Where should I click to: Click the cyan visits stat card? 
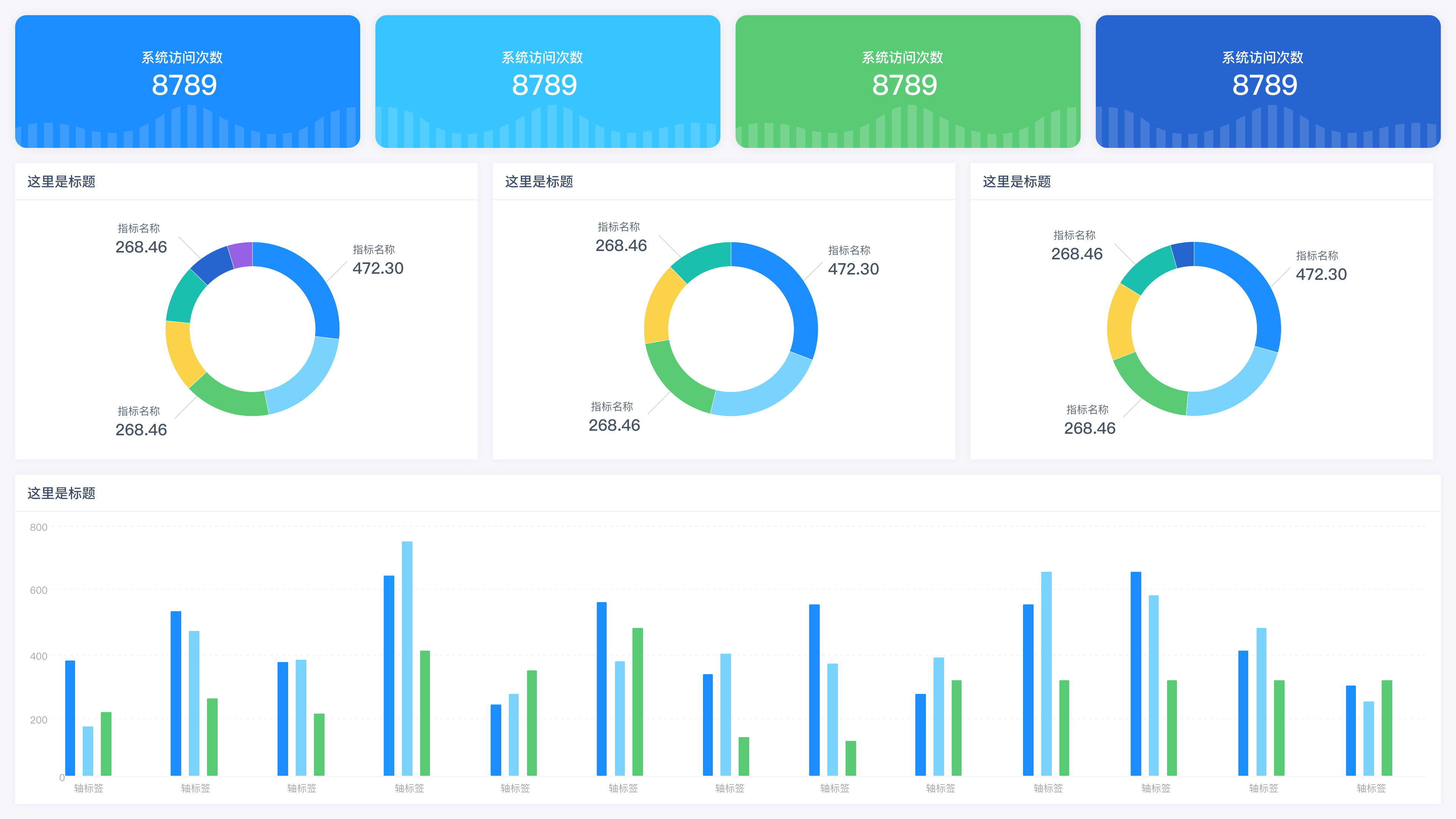(547, 82)
